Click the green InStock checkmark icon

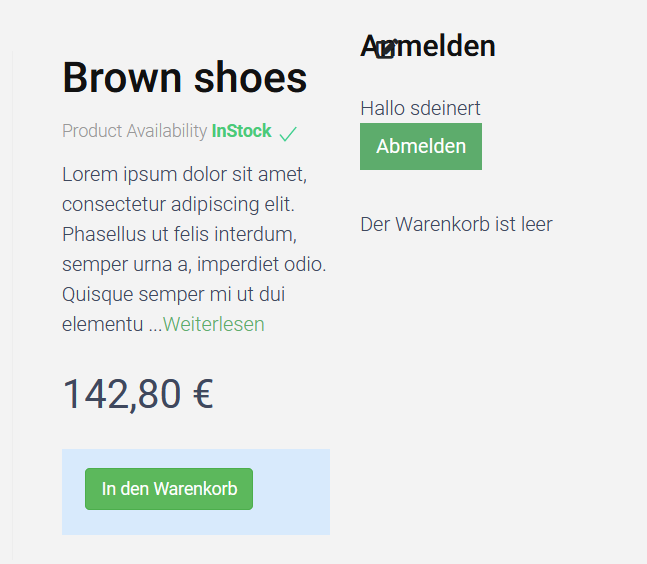[x=288, y=133]
